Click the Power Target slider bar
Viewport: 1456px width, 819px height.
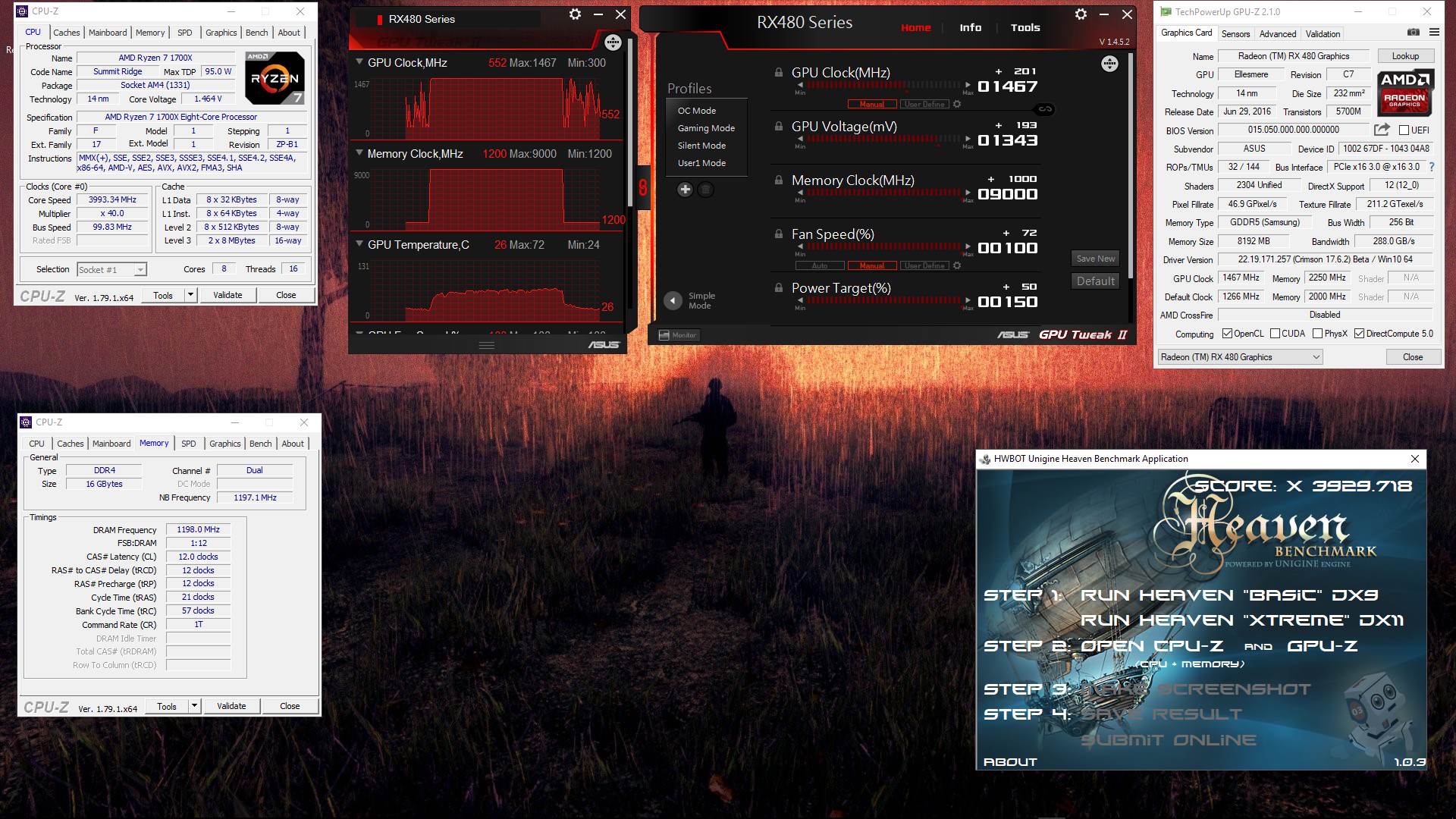(x=883, y=300)
